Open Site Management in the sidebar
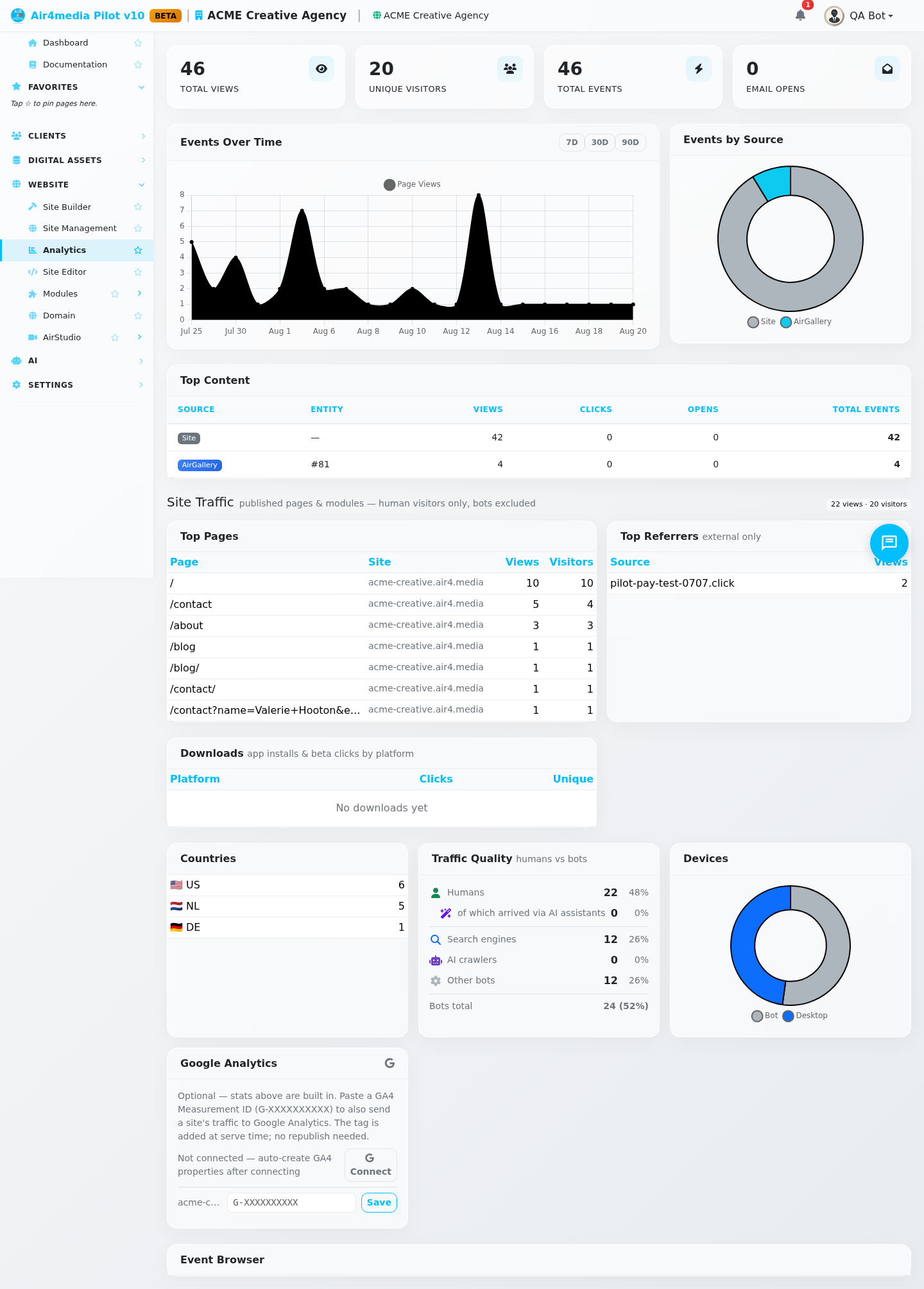924x1289 pixels. click(x=80, y=229)
